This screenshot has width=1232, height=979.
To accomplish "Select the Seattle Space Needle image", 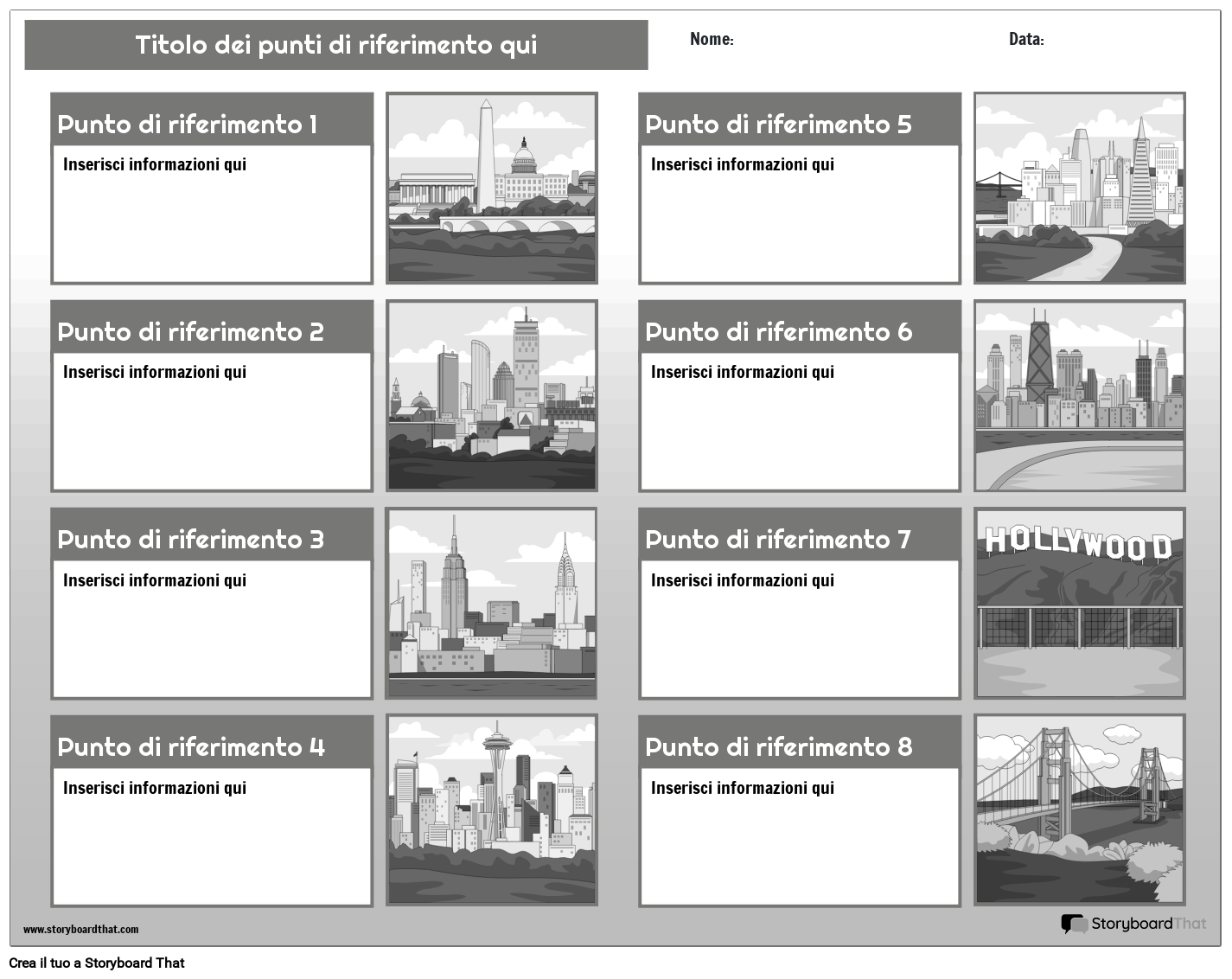I will pyautogui.click(x=492, y=810).
